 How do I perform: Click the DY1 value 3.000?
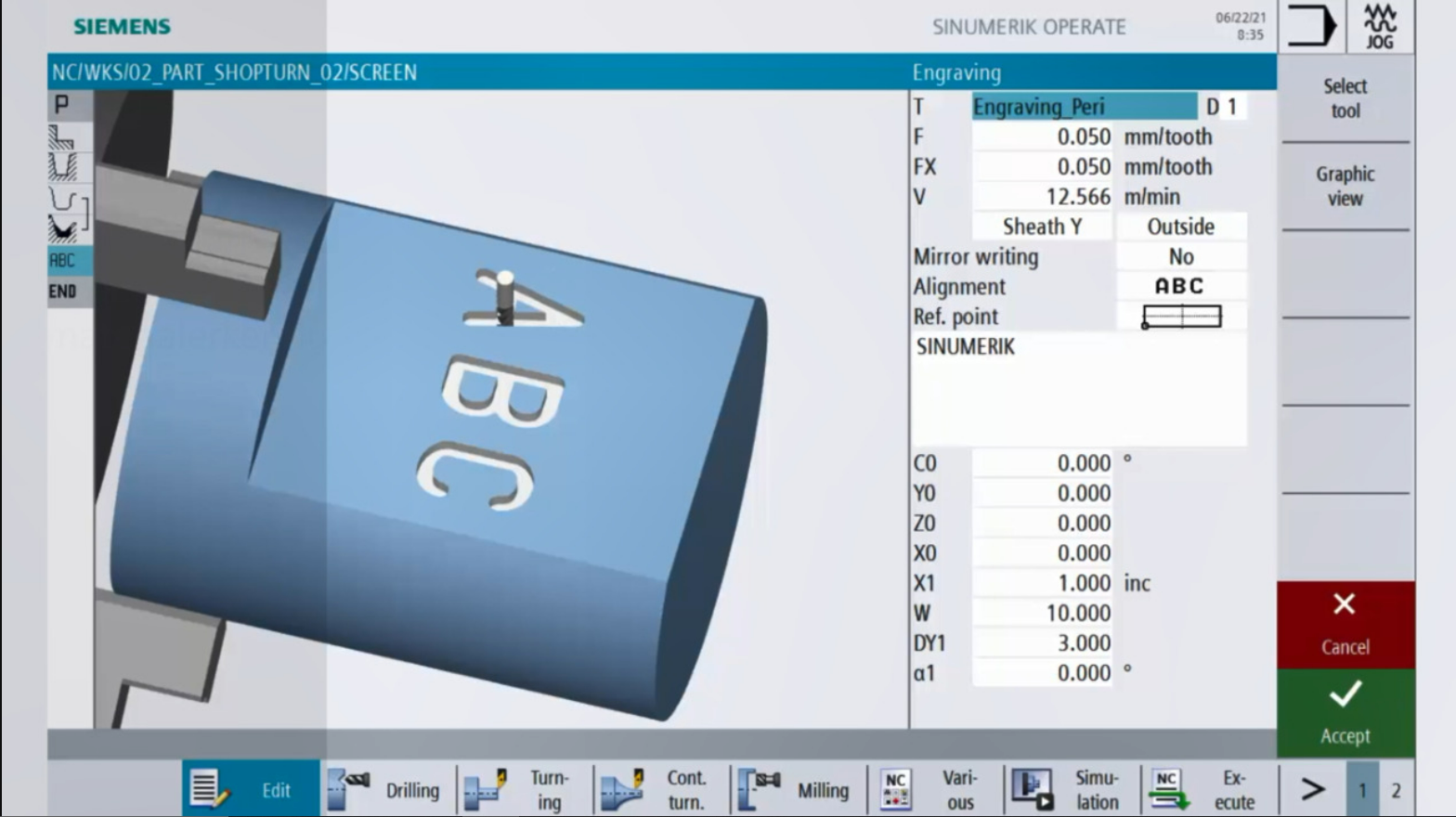[1042, 642]
